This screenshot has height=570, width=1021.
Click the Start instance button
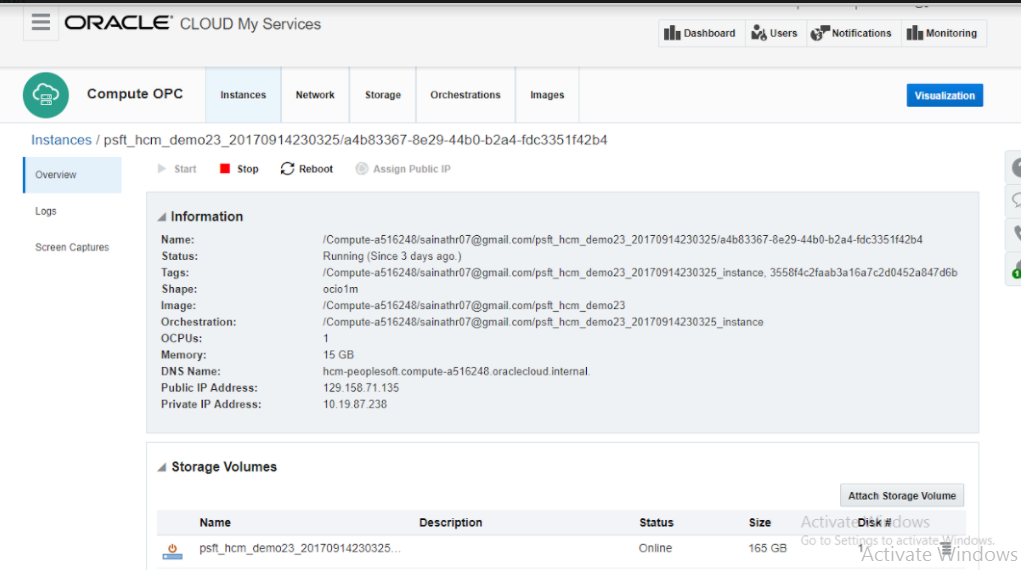tap(176, 169)
